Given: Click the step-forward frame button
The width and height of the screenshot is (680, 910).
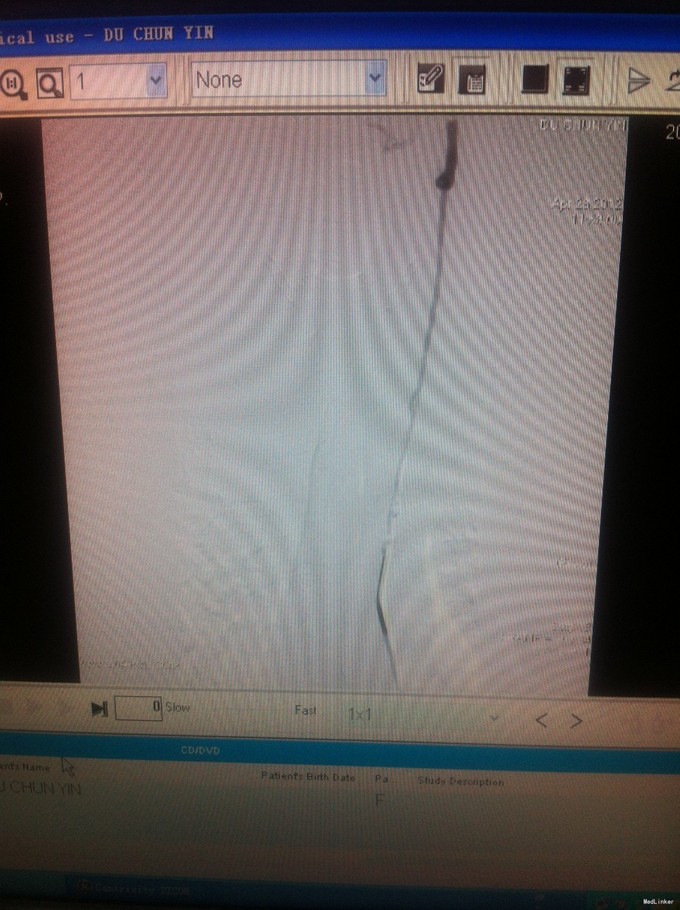Looking at the screenshot, I should coord(99,709).
